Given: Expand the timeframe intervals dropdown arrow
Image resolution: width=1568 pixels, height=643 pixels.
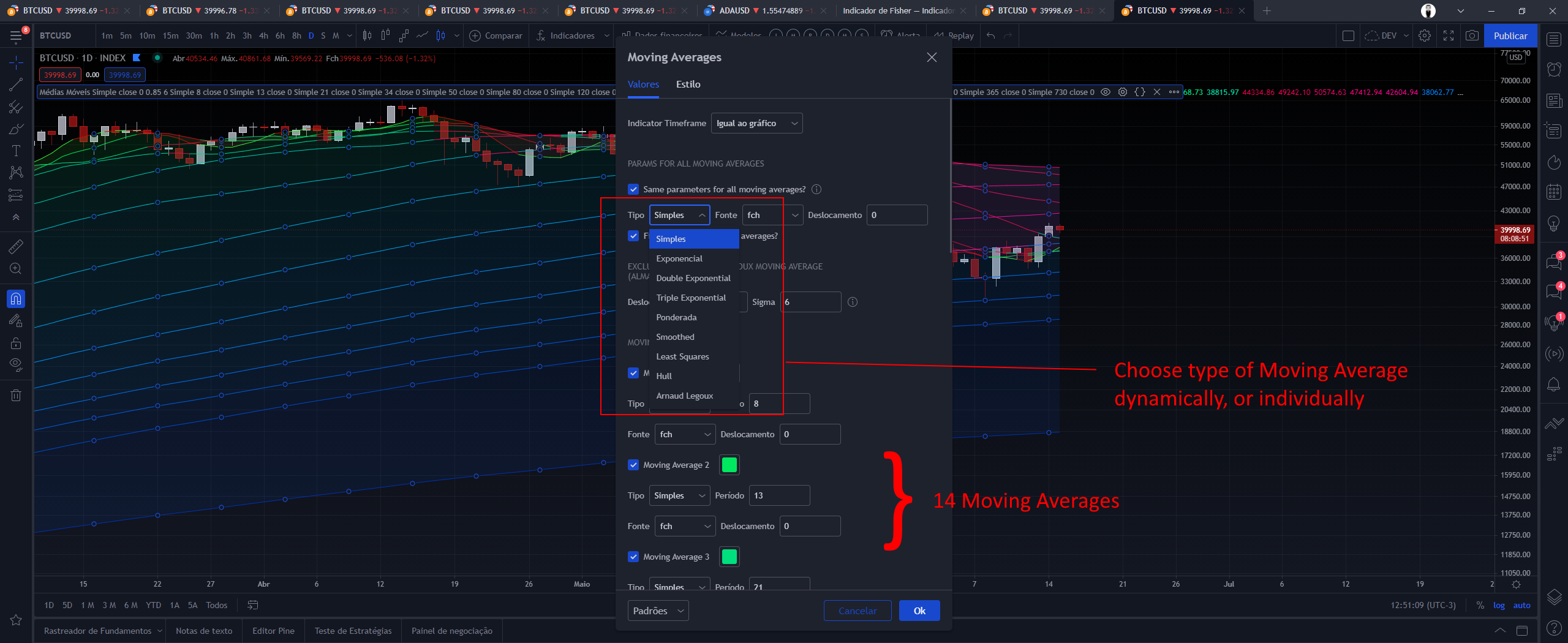Looking at the screenshot, I should [x=350, y=36].
